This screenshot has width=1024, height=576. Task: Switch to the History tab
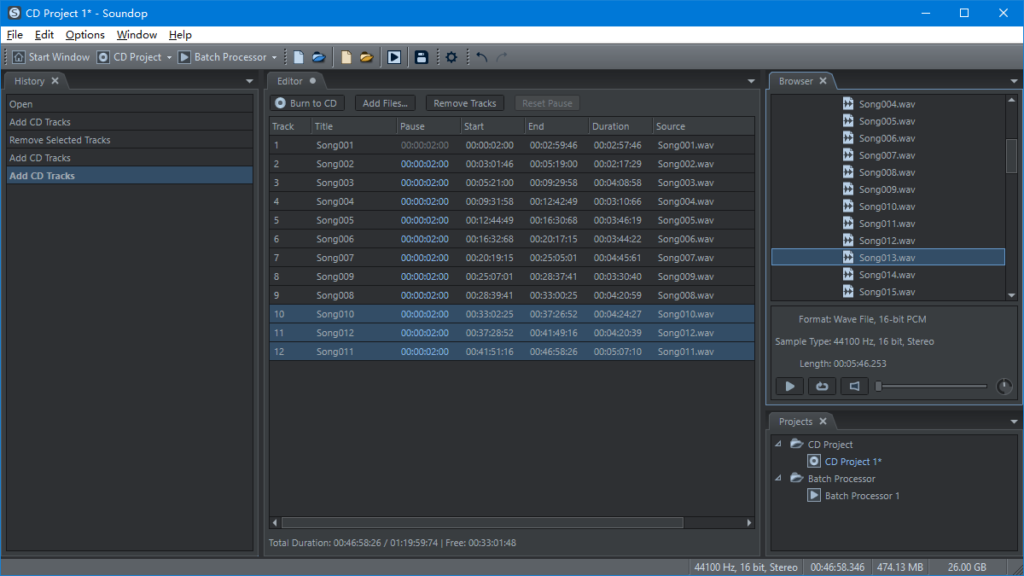[x=30, y=80]
